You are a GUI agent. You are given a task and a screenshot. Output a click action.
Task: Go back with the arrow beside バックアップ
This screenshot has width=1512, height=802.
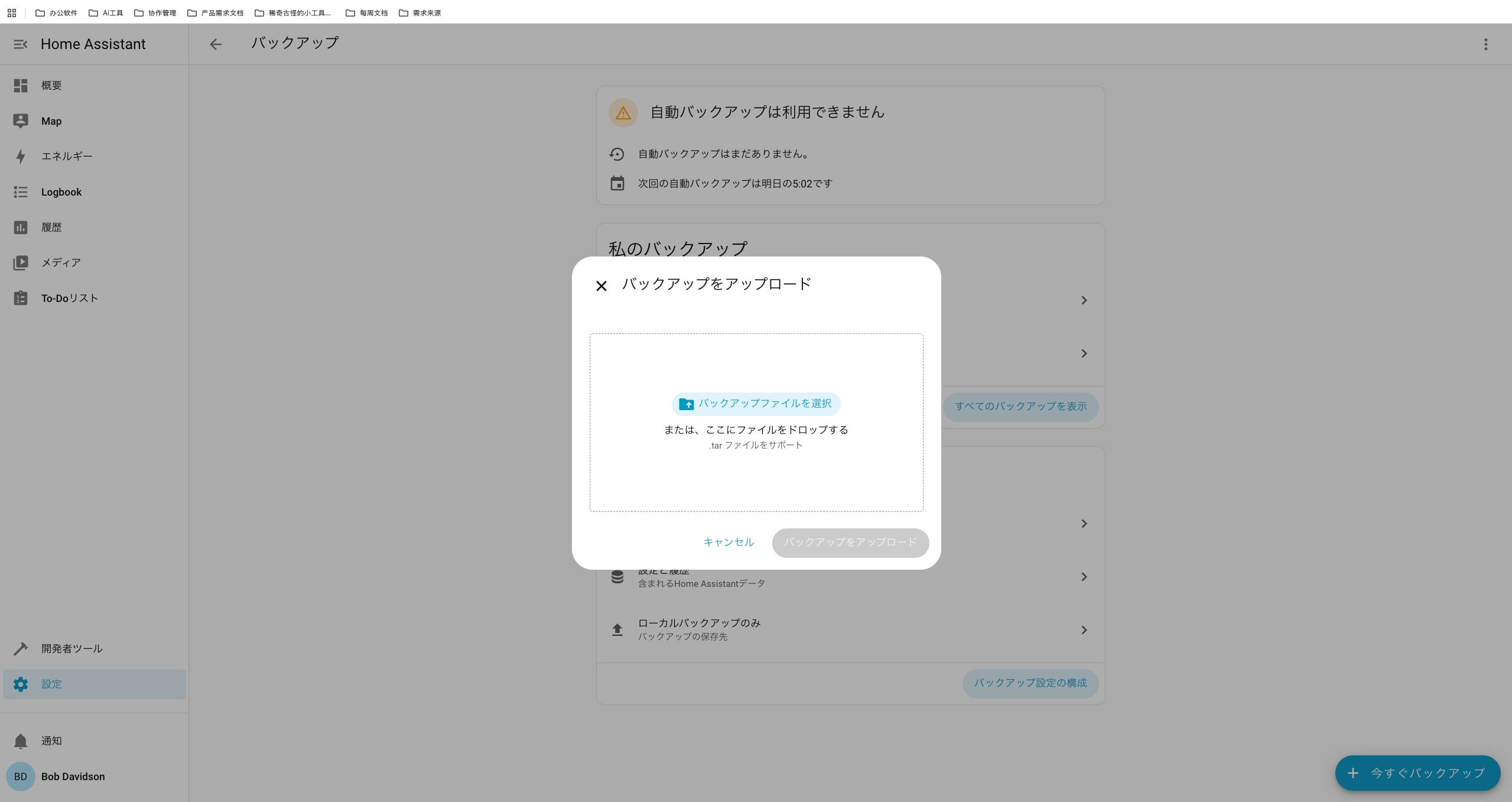click(x=216, y=44)
